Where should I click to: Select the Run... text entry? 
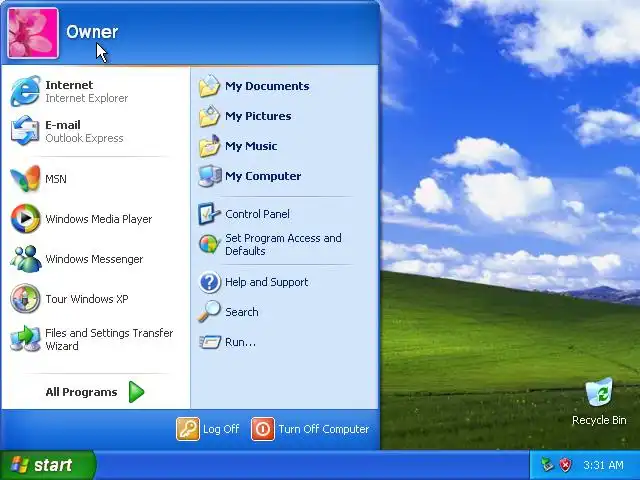click(x=240, y=342)
